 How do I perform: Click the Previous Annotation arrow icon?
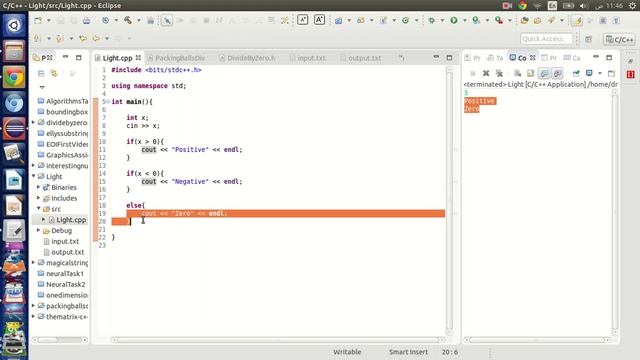[x=60, y=38]
